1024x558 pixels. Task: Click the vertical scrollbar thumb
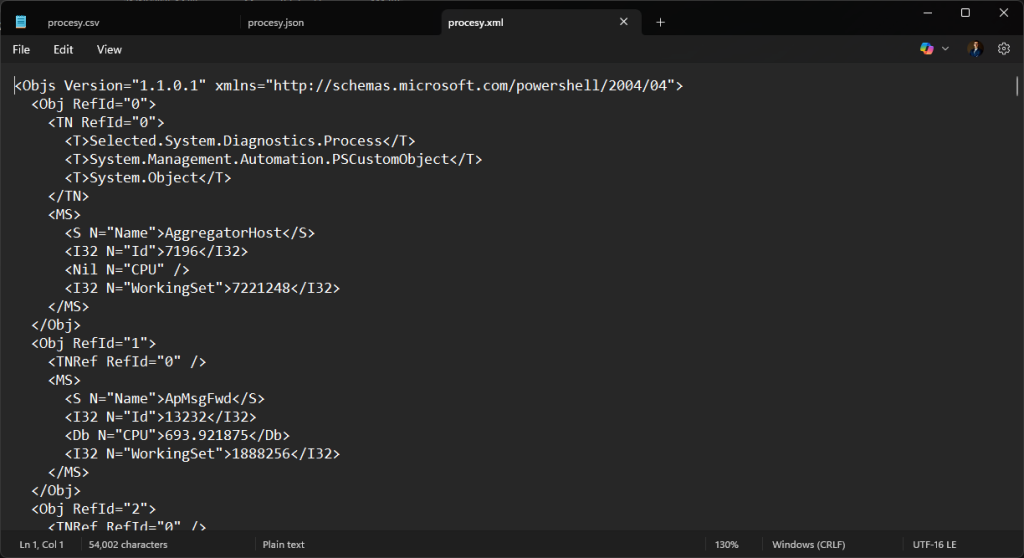(x=1017, y=86)
